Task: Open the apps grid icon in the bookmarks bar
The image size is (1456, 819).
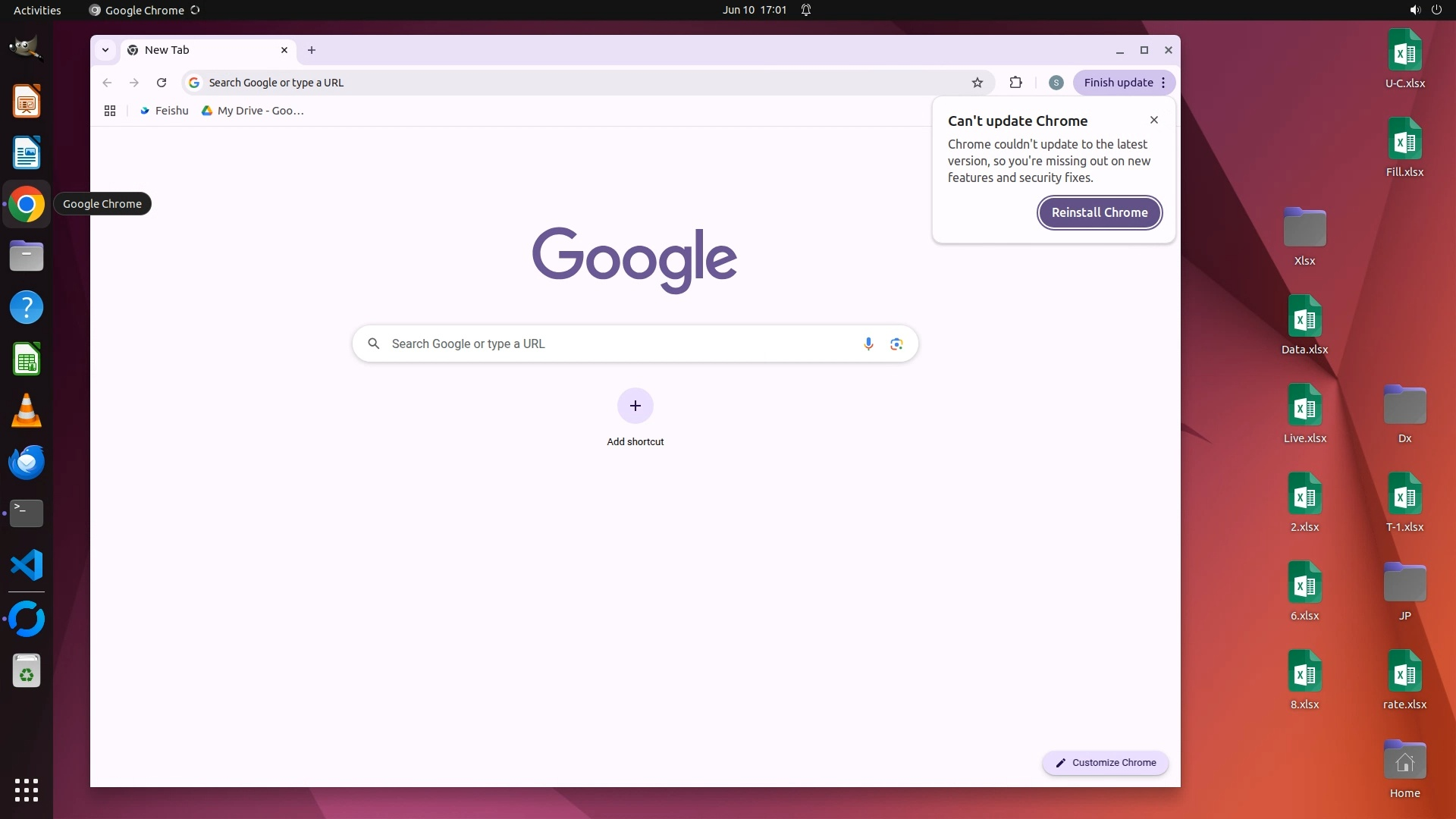Action: pos(110,111)
